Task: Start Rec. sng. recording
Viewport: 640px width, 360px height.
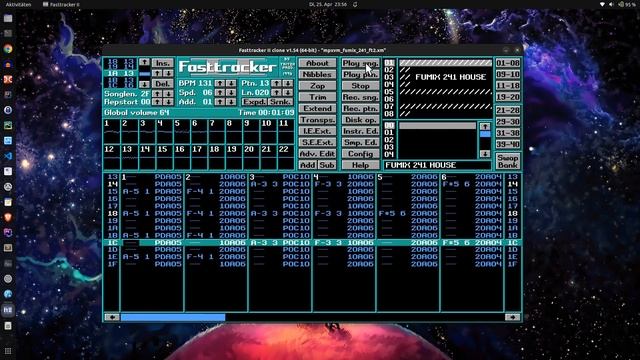Action: click(x=360, y=97)
